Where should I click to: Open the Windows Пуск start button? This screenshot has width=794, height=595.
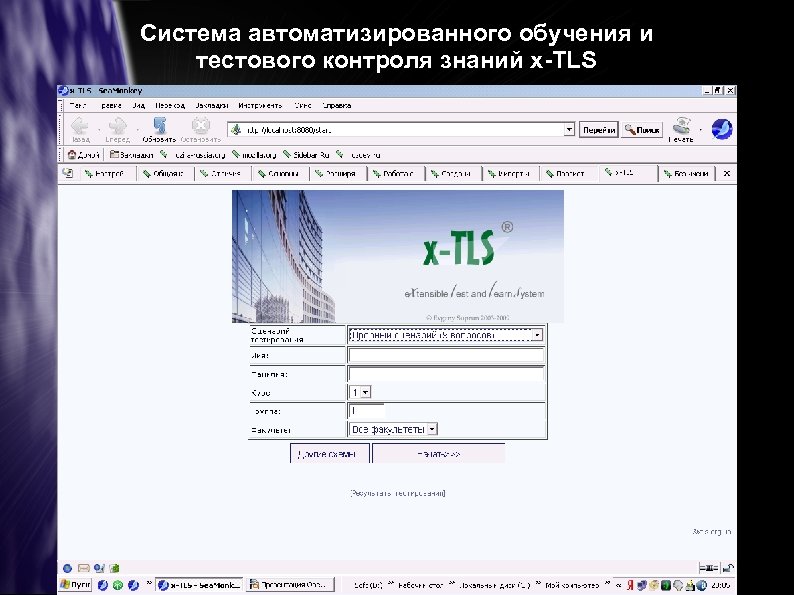tap(75, 584)
